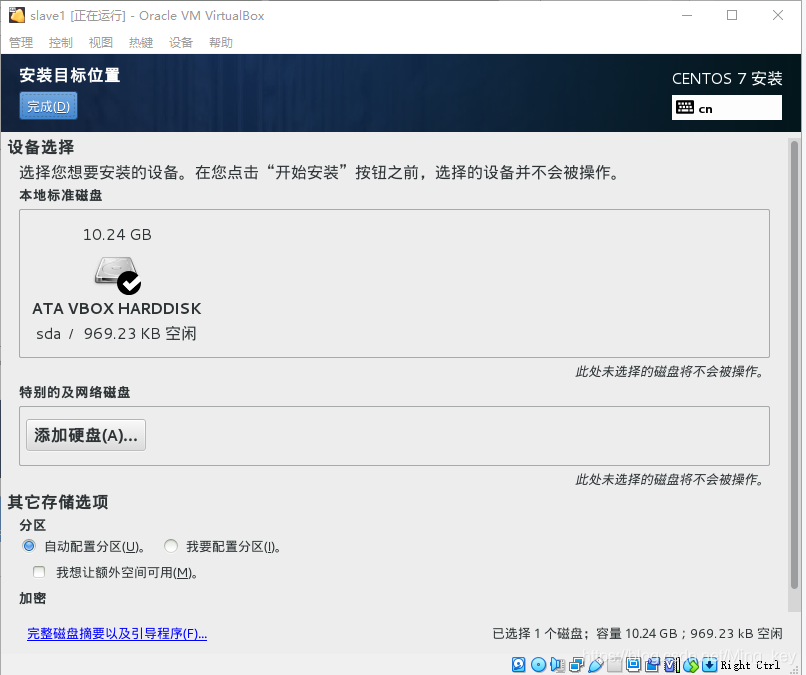Open the 设备 menu

pos(181,43)
